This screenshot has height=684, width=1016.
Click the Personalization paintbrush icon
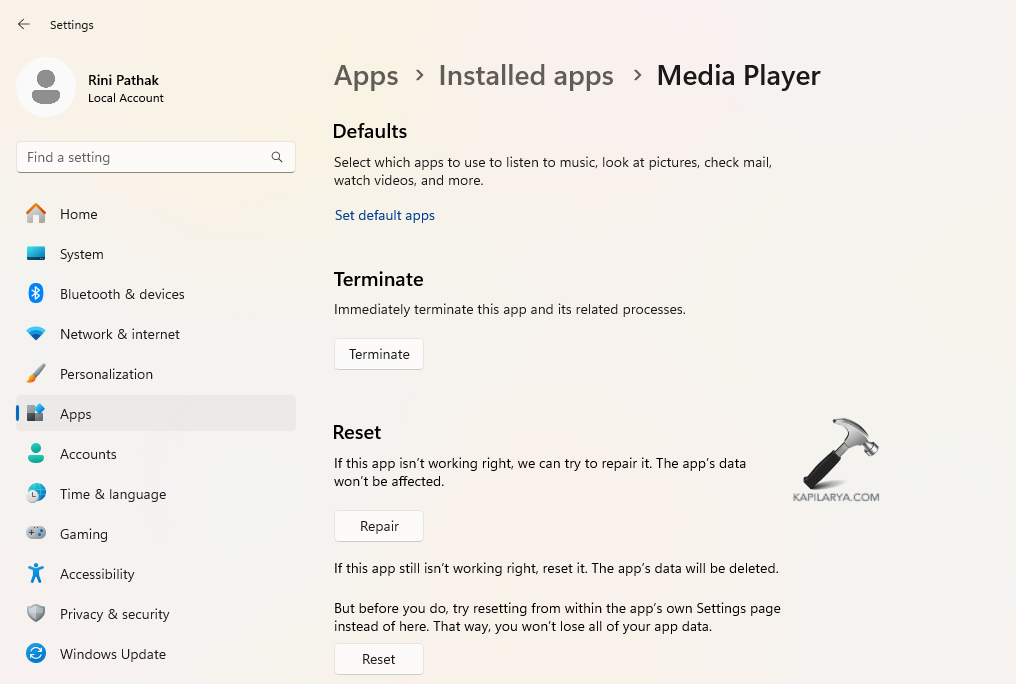36,374
